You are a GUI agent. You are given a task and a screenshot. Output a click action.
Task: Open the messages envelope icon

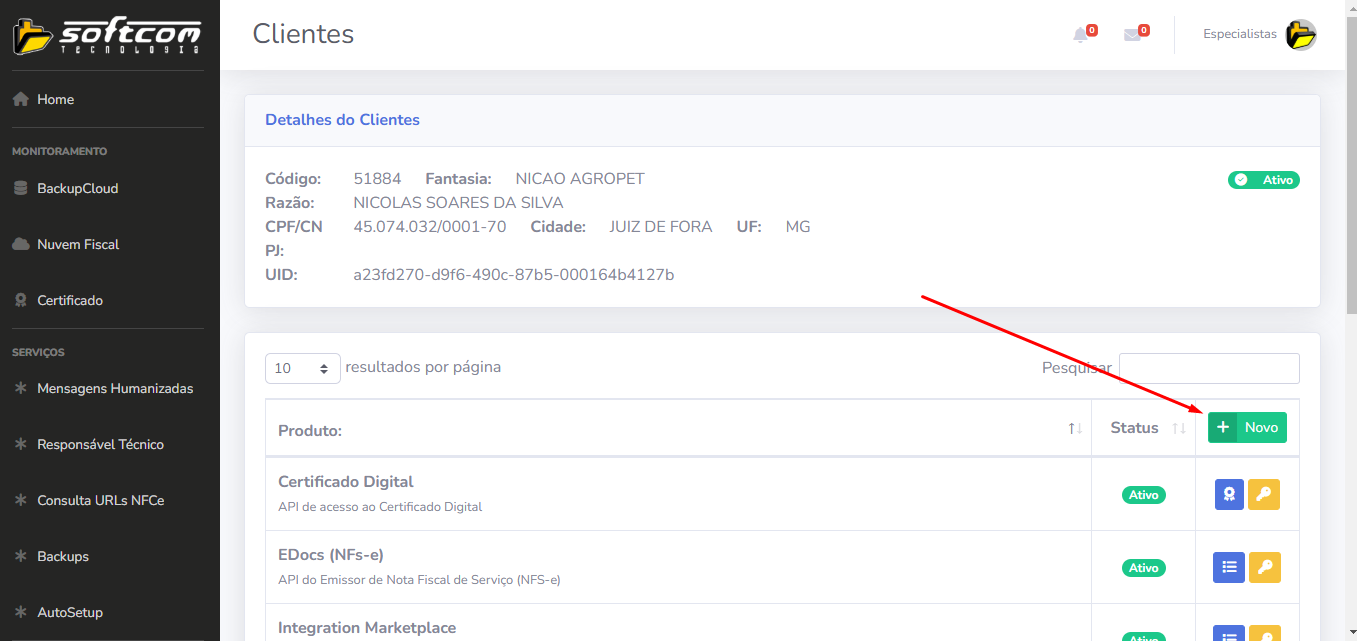tap(1132, 35)
